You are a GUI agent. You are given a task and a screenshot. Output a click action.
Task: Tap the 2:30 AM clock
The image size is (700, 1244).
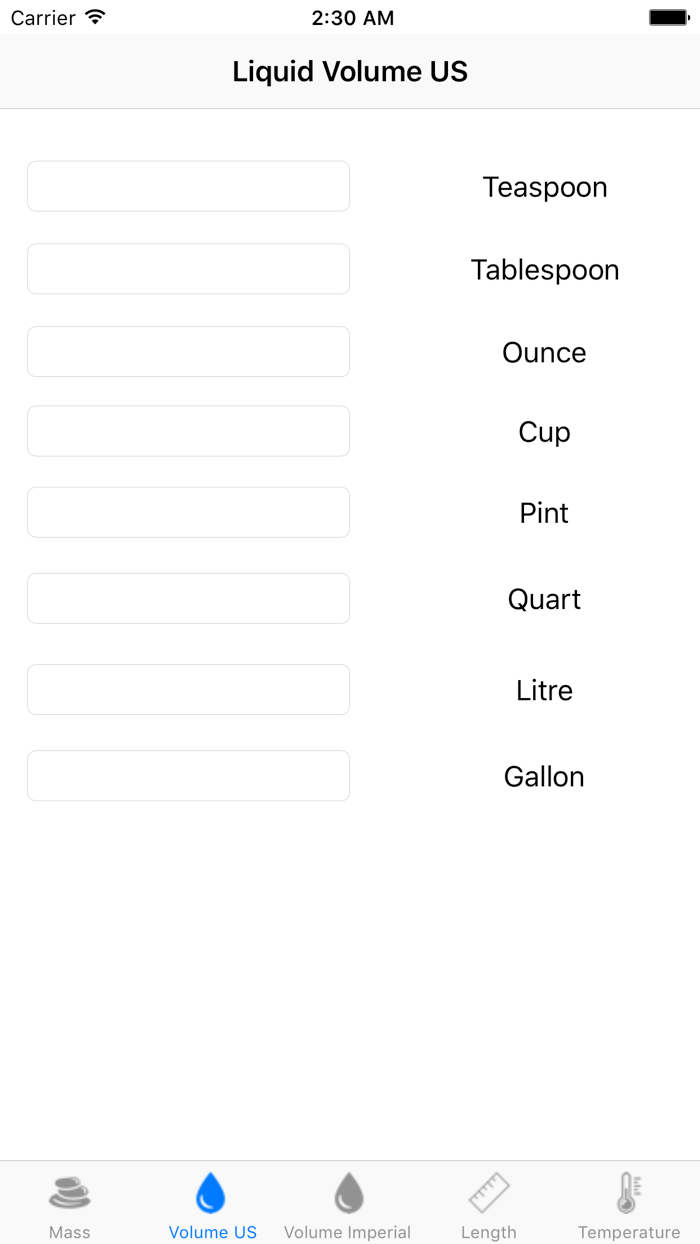click(x=352, y=18)
